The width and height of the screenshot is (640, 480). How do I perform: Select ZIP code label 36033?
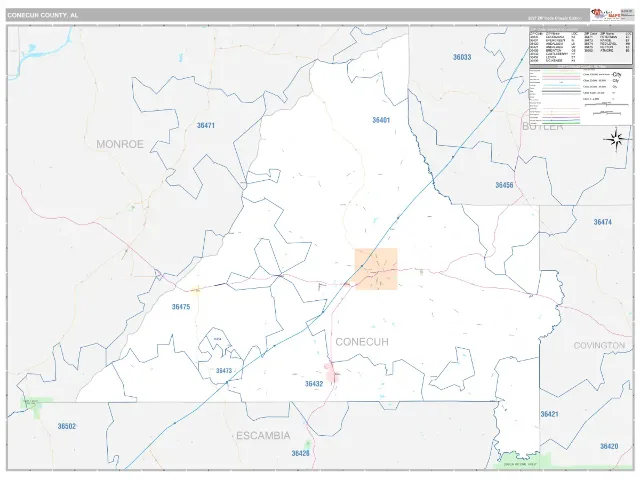(462, 57)
